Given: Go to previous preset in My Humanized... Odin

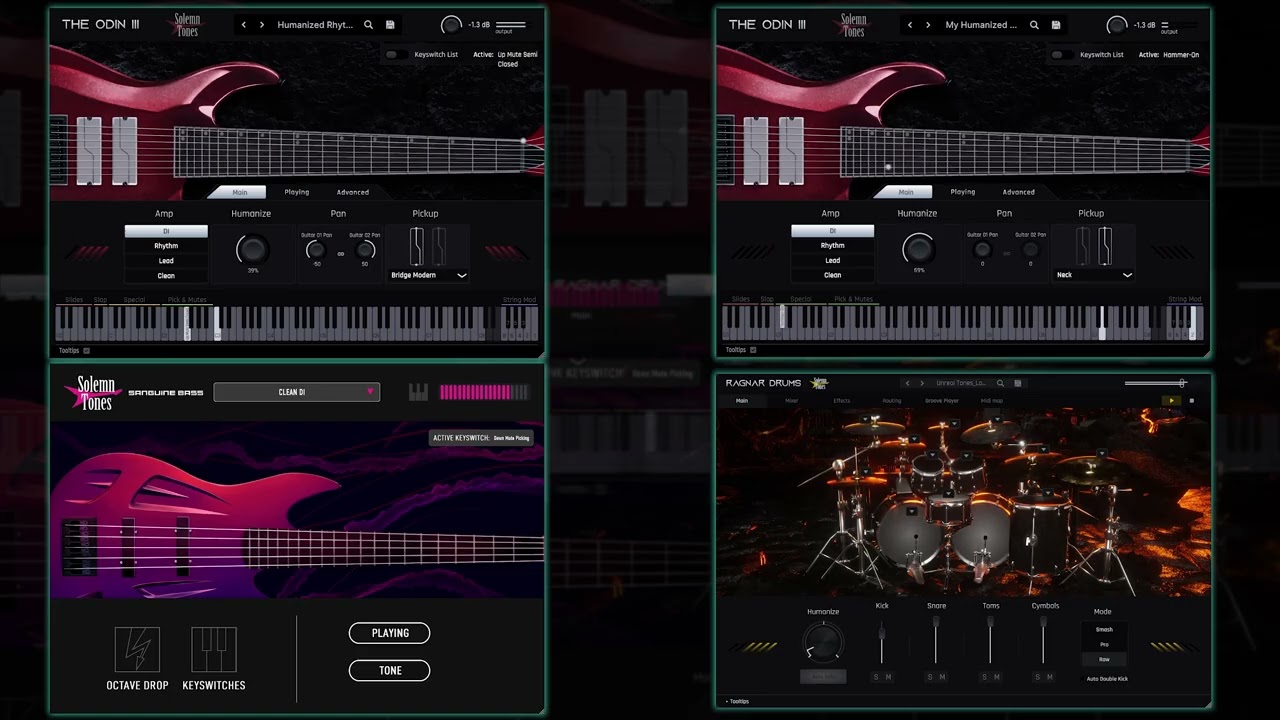Looking at the screenshot, I should (x=910, y=25).
